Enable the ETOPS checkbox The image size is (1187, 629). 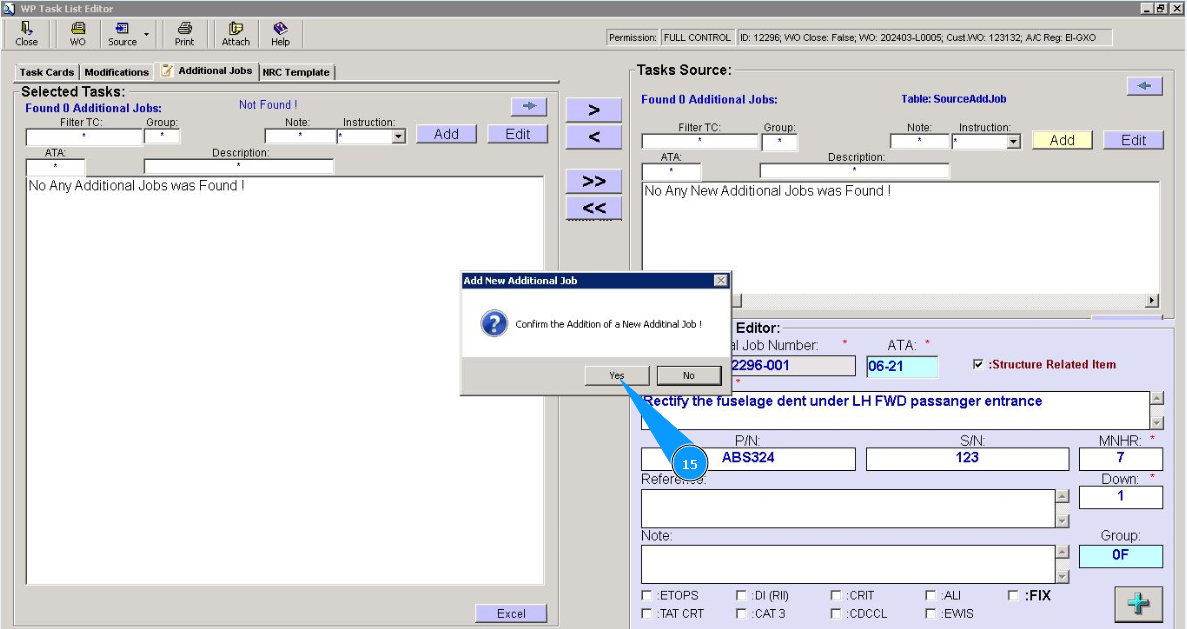point(647,596)
